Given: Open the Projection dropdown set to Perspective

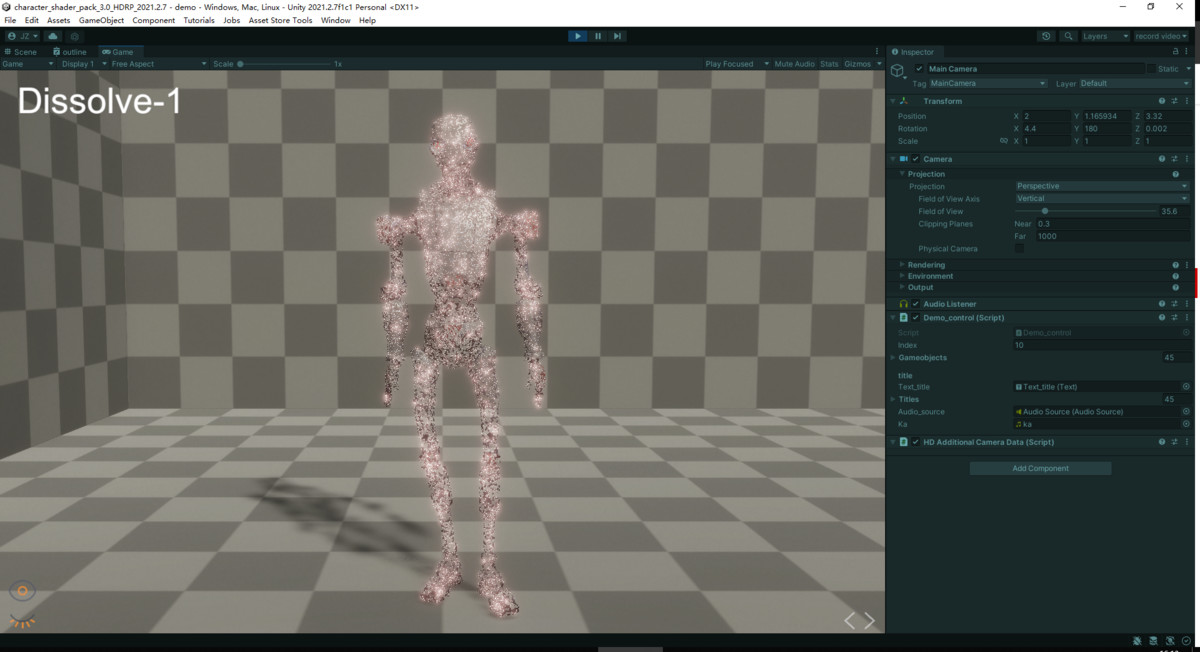Looking at the screenshot, I should (1100, 185).
